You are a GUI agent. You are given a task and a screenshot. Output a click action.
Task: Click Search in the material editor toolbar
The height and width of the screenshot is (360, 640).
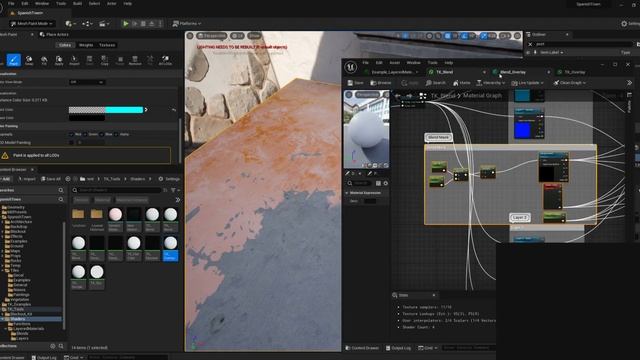point(436,83)
